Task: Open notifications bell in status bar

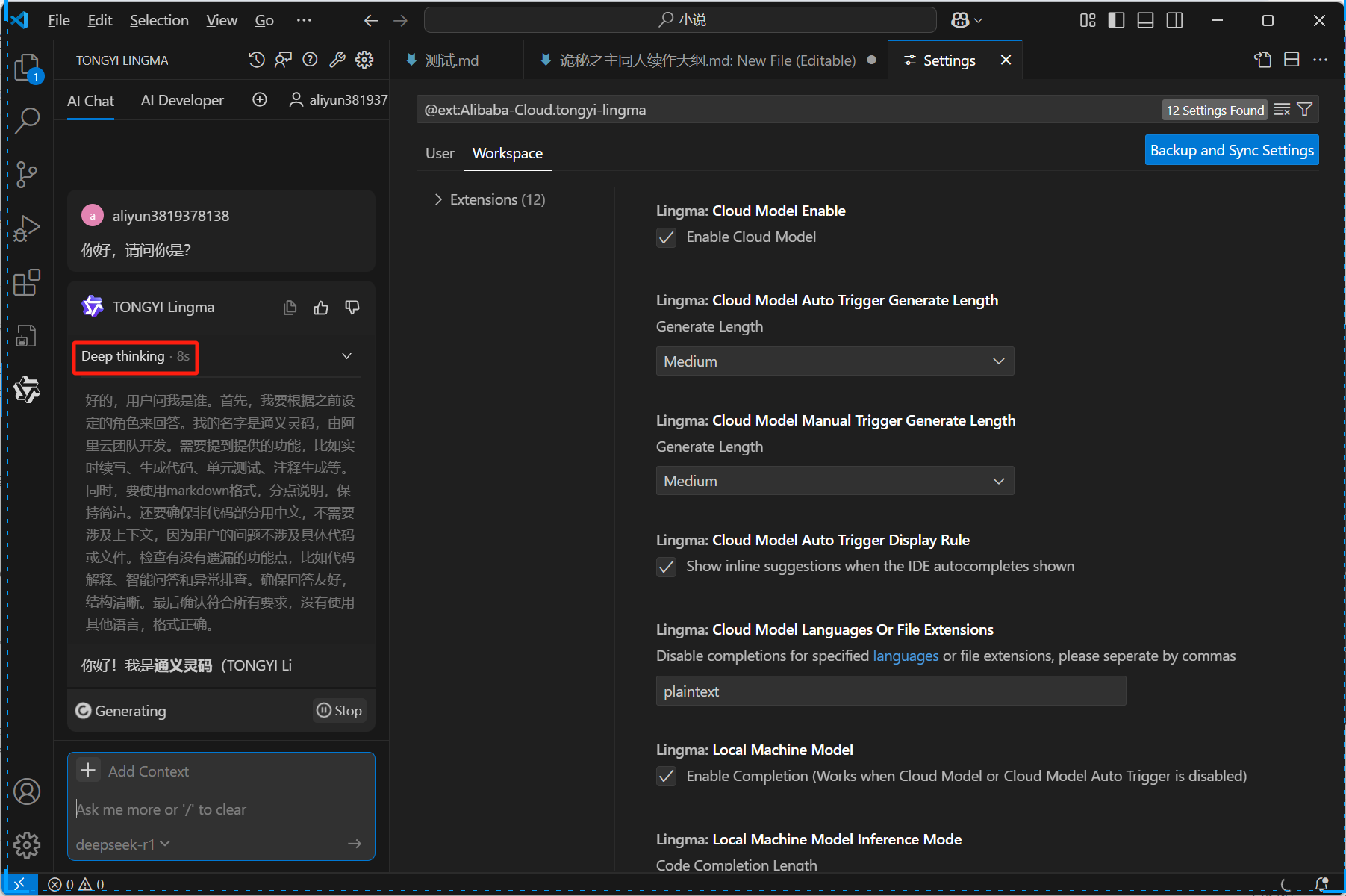Action: (x=1322, y=885)
